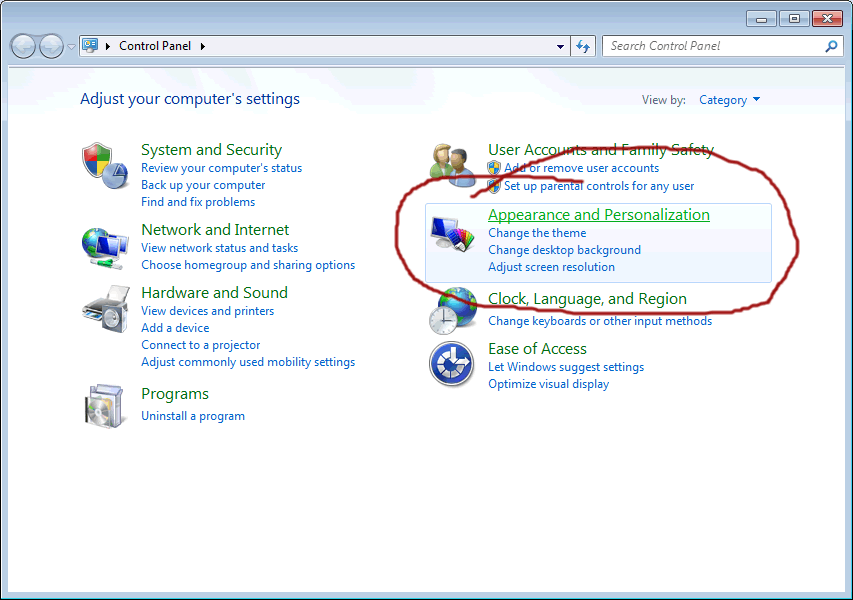Minimize the Control Panel window
This screenshot has width=853, height=600.
(x=761, y=19)
